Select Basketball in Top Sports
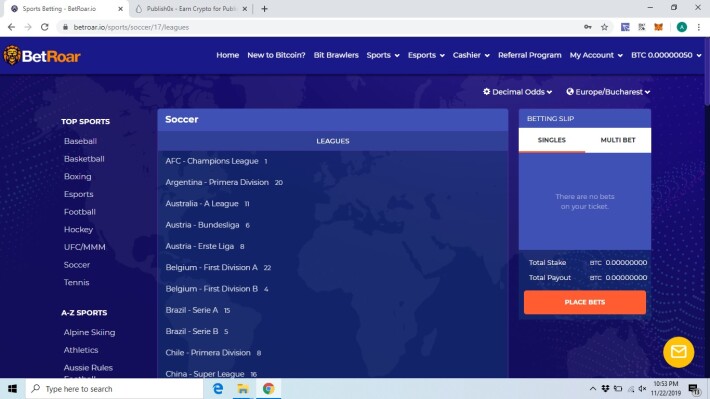Screen dimensions: 710x399 coord(84,159)
